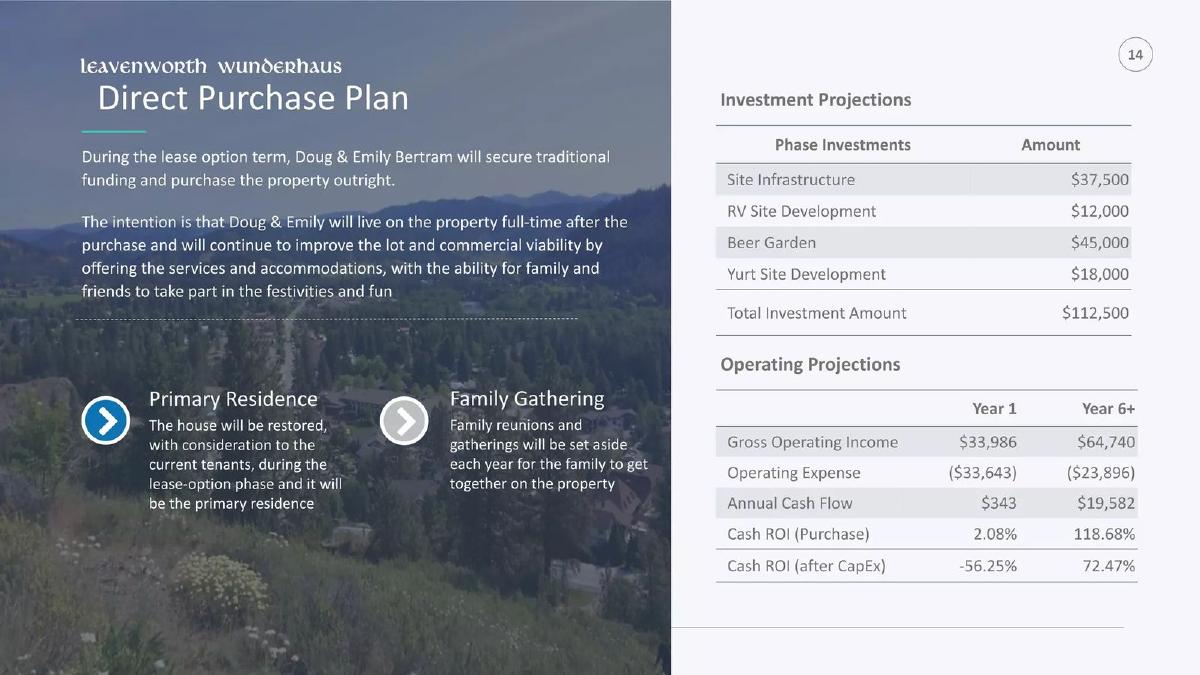Select the RV Site Development row label
This screenshot has width=1200, height=675.
click(x=802, y=212)
